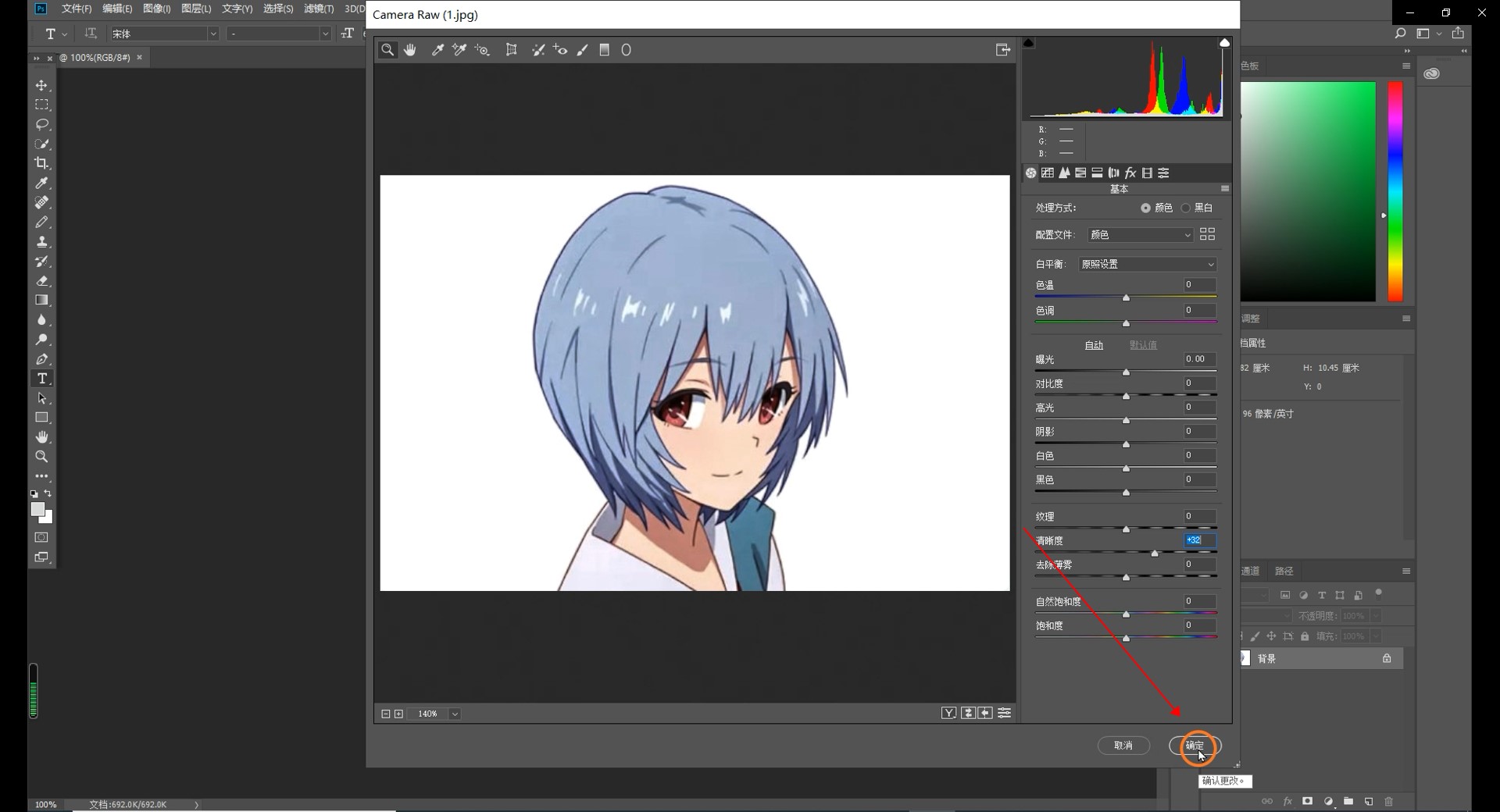Open 文件 menu in Photoshop menu bar

coord(77,9)
